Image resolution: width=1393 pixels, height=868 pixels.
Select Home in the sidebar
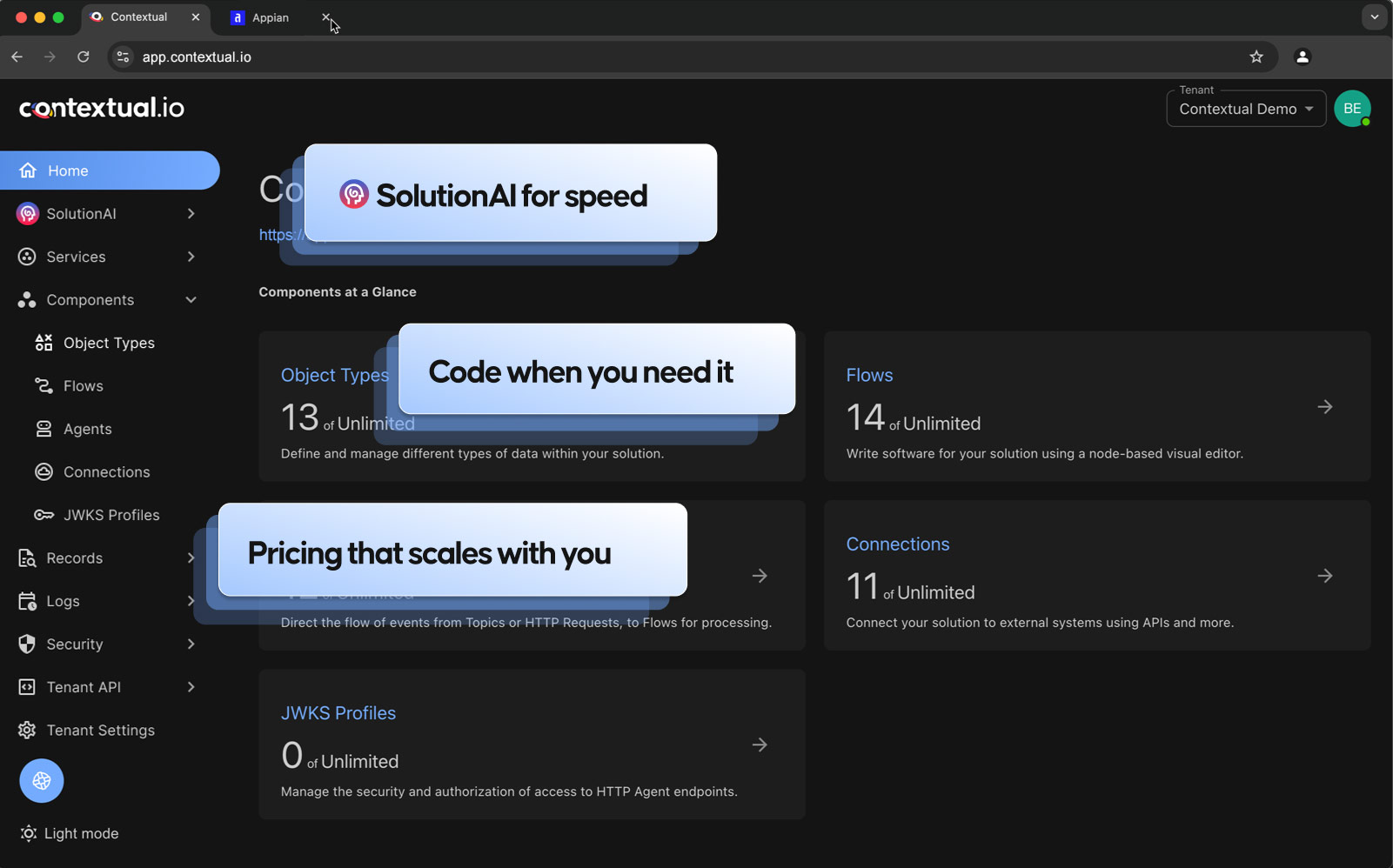(x=110, y=170)
